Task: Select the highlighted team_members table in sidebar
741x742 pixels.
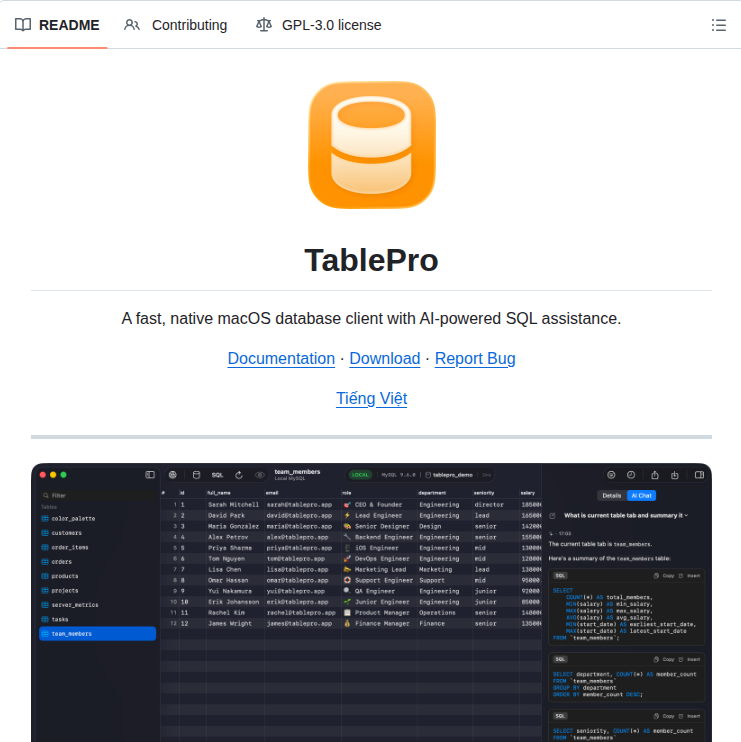Action: coord(97,634)
